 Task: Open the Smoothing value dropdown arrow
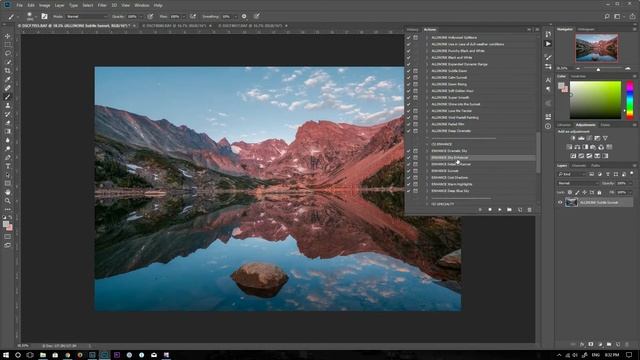[235, 16]
